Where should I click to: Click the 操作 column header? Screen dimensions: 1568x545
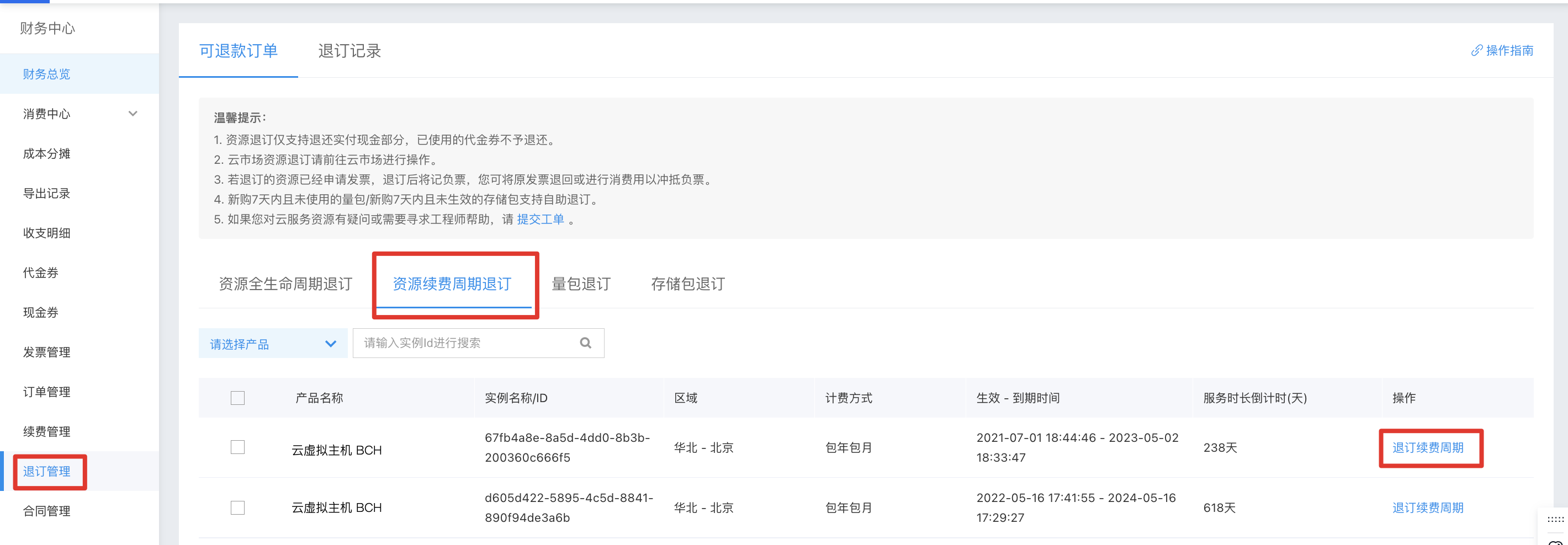point(1403,398)
